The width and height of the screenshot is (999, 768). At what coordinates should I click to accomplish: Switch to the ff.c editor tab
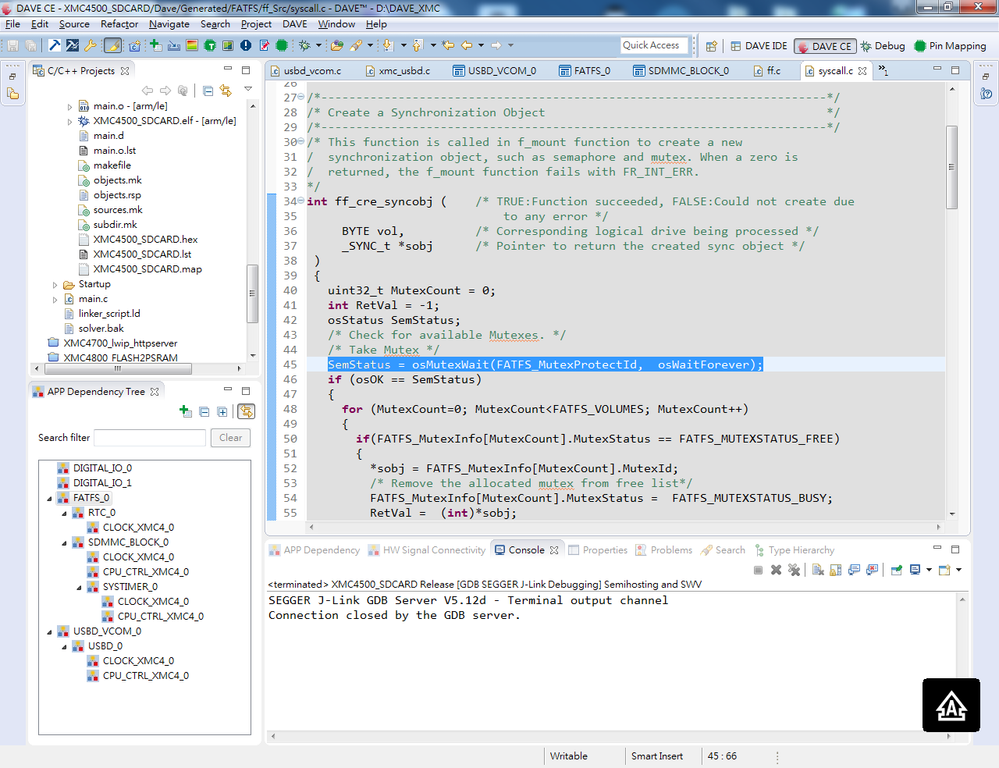(x=766, y=71)
